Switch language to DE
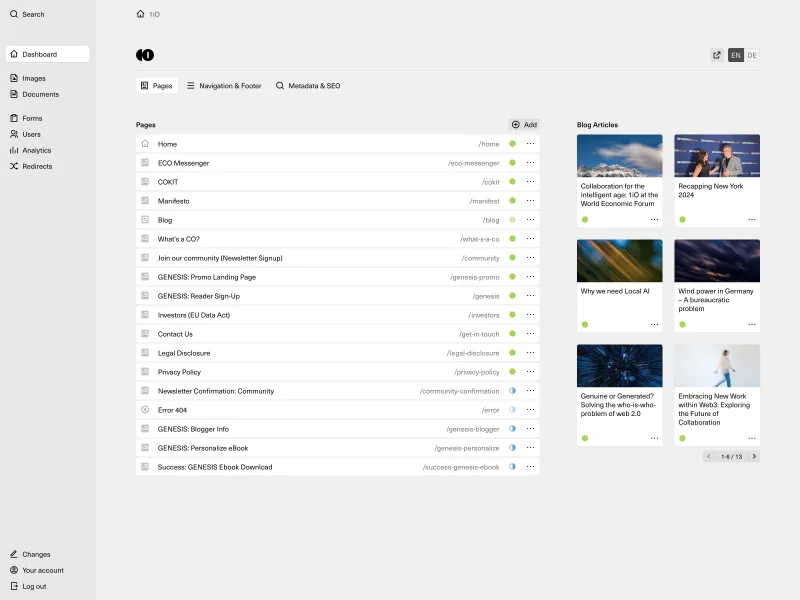800x600 pixels. tap(751, 55)
